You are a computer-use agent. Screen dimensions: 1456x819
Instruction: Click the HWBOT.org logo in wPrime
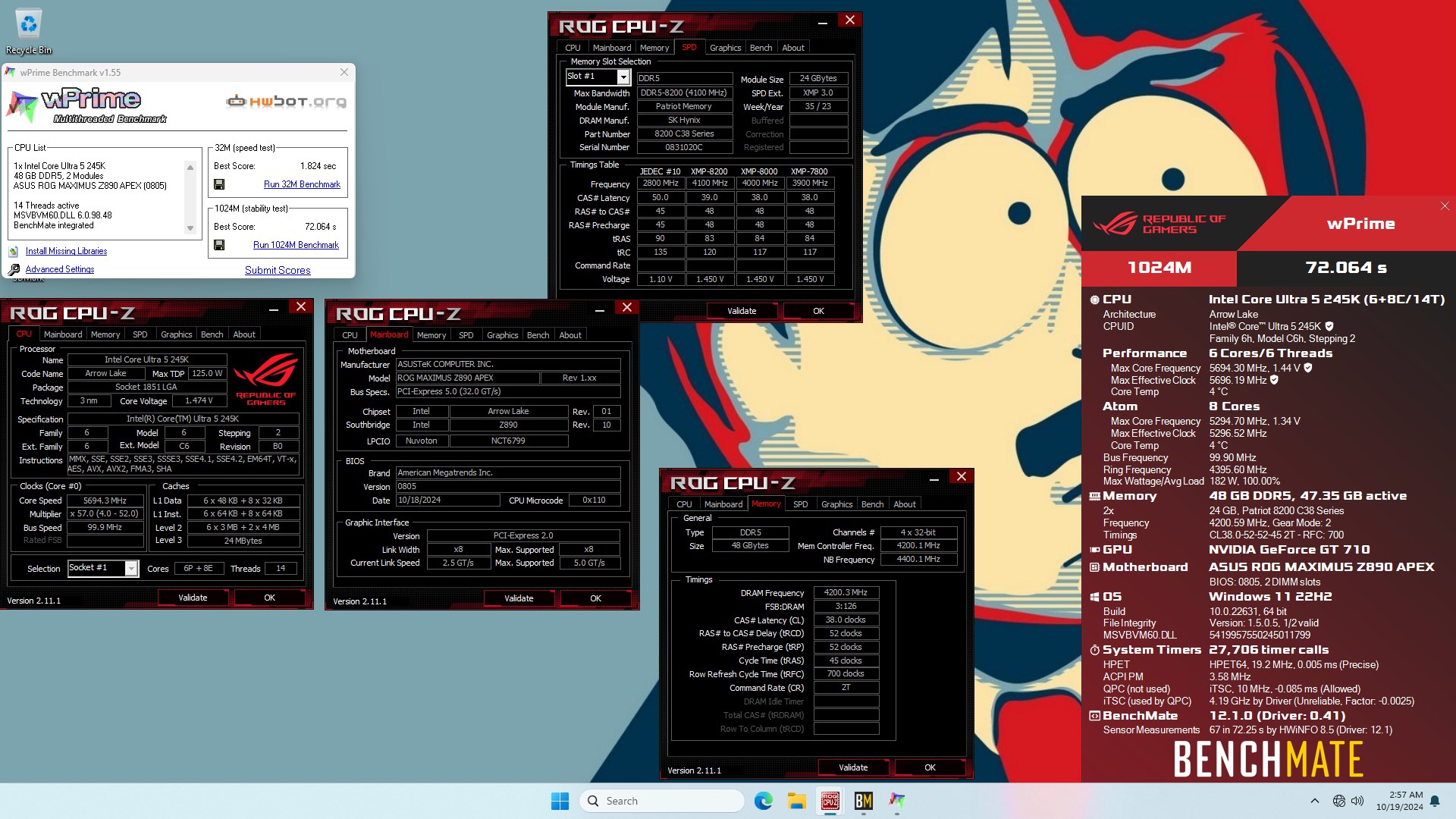[x=287, y=102]
